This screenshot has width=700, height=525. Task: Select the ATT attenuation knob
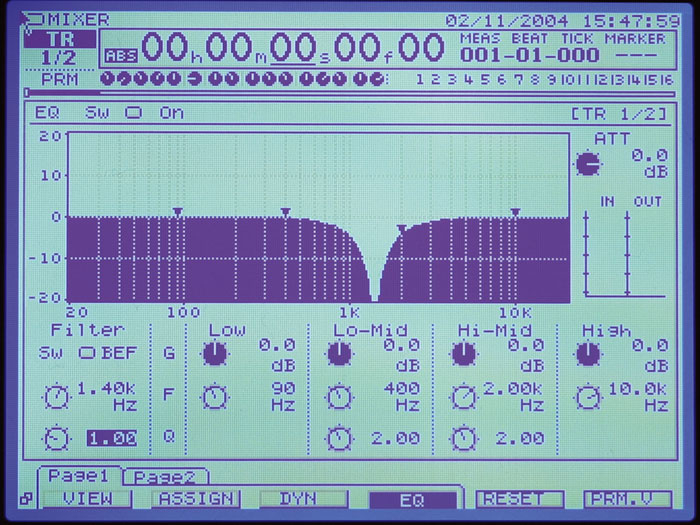(588, 163)
